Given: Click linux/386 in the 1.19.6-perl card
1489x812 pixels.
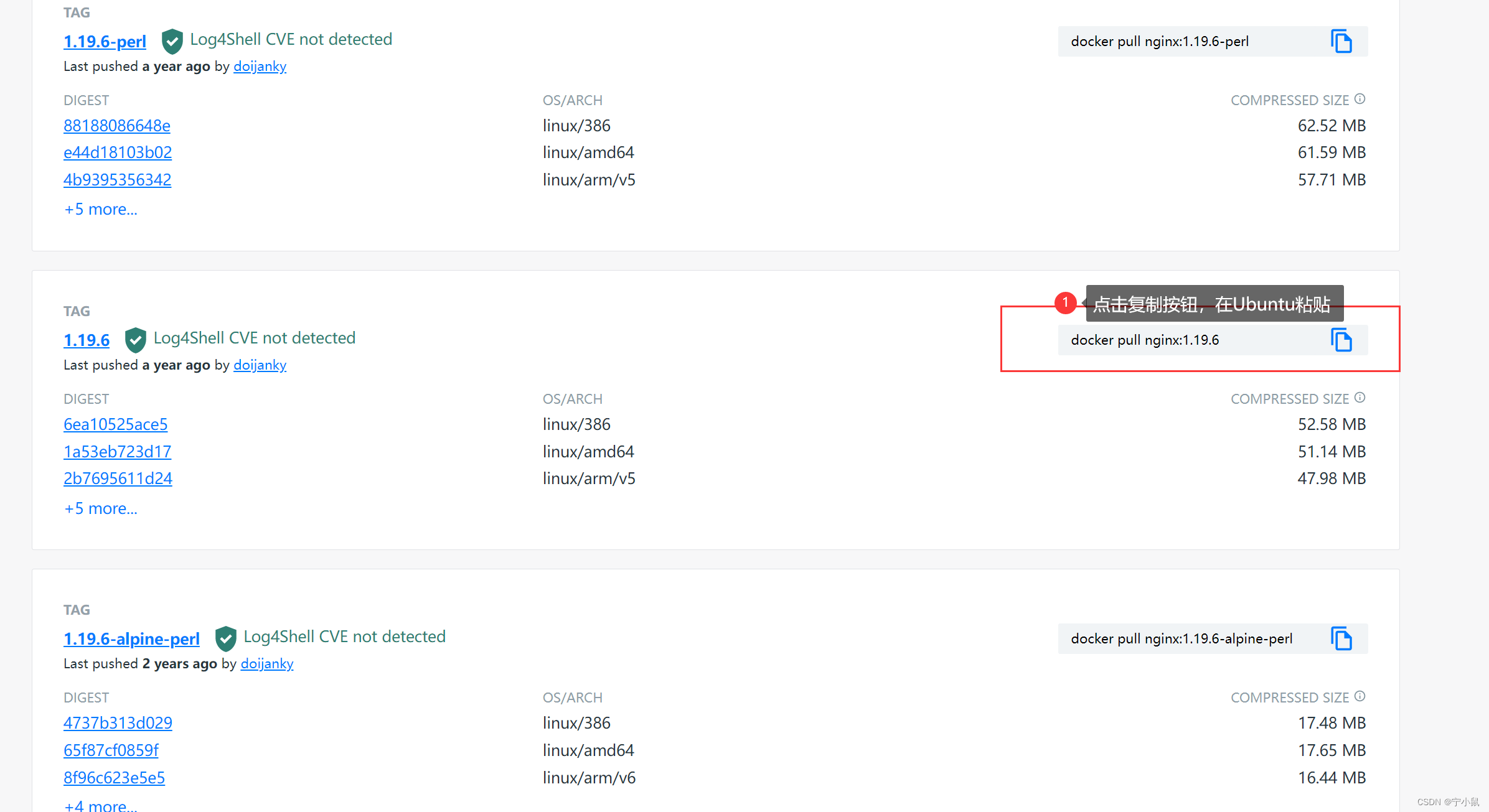Looking at the screenshot, I should (x=576, y=126).
